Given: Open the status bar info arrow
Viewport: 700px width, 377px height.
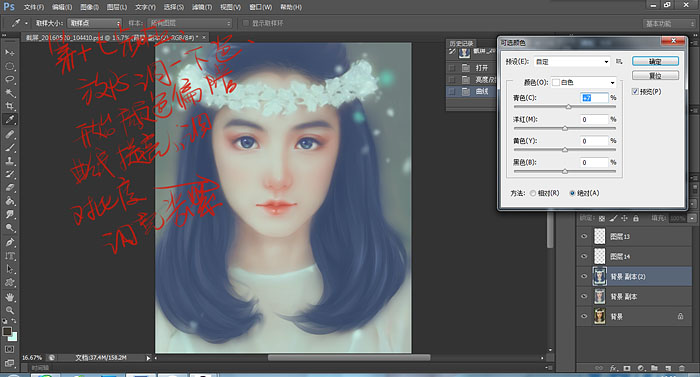Looking at the screenshot, I should (148, 358).
